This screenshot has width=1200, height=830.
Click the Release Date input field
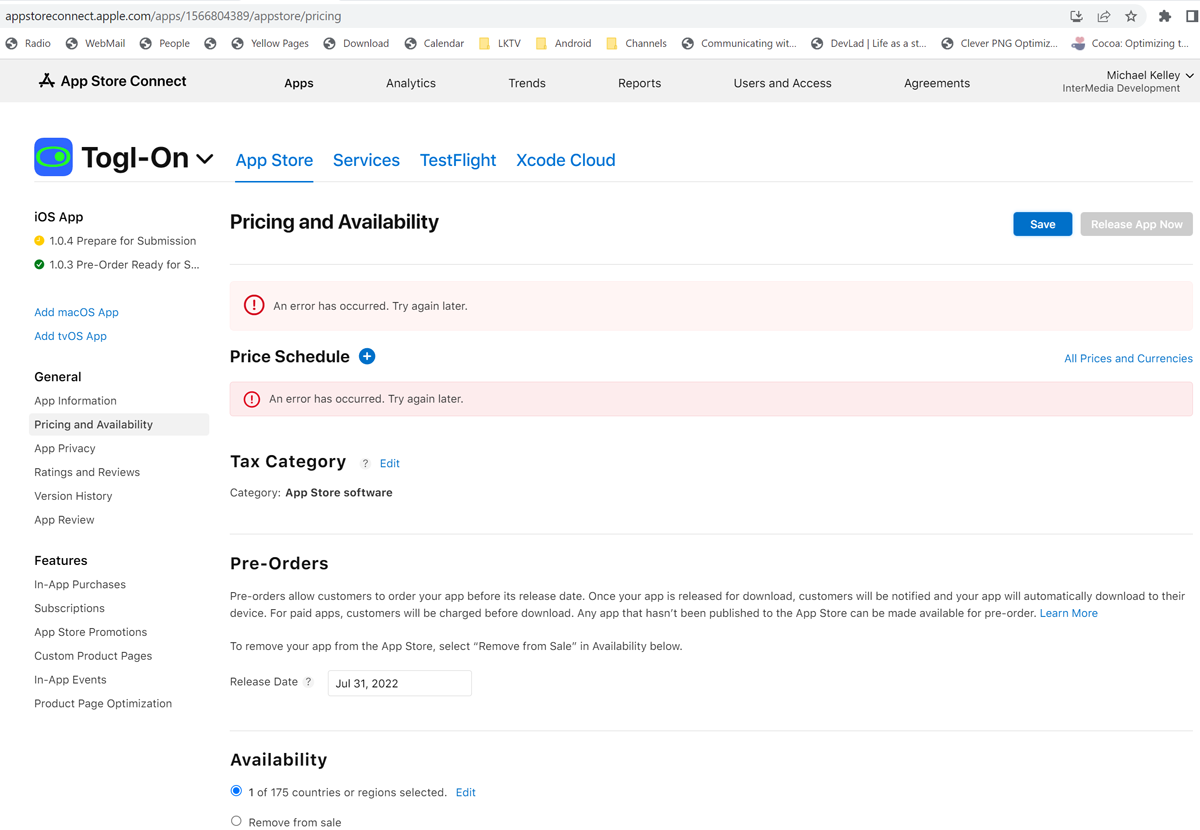399,683
